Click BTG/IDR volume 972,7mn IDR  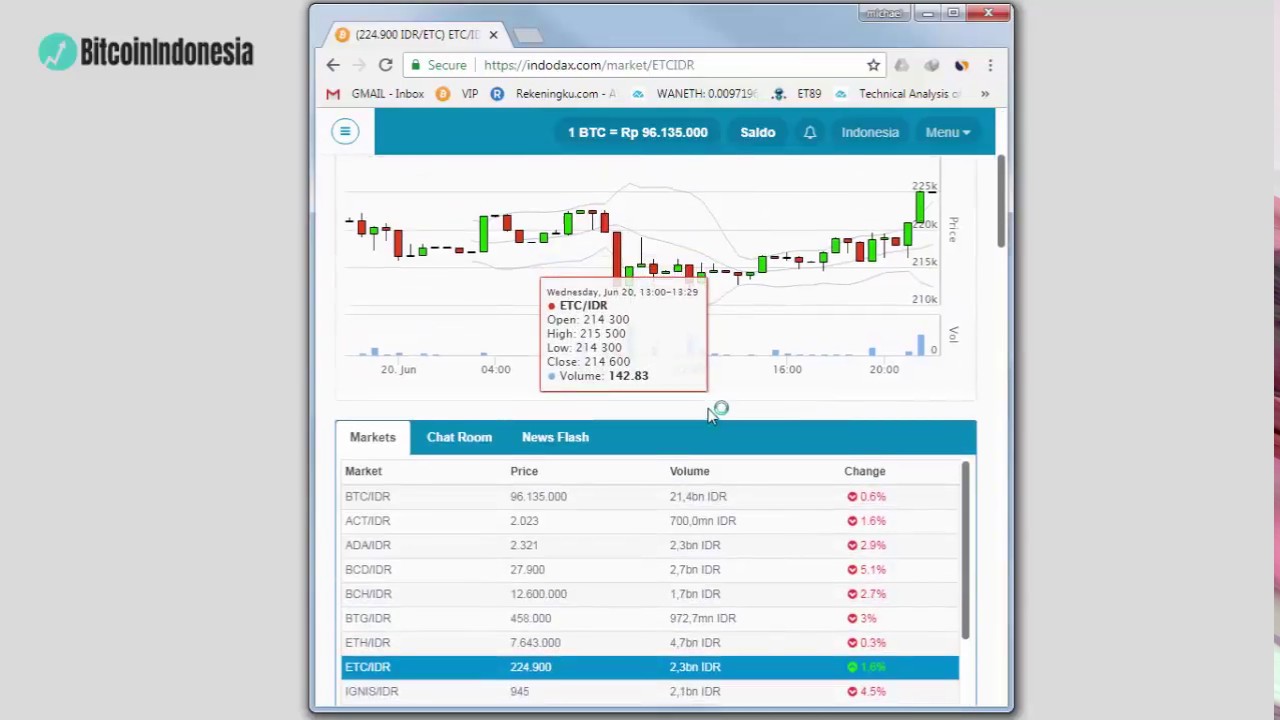[x=703, y=618]
